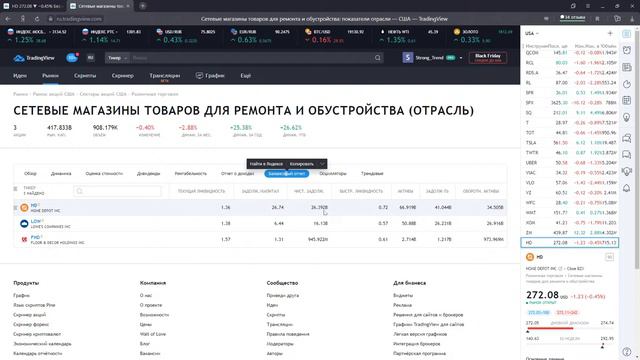
Task: Sort by Текущая ликвидность column header
Action: [x=201, y=191]
